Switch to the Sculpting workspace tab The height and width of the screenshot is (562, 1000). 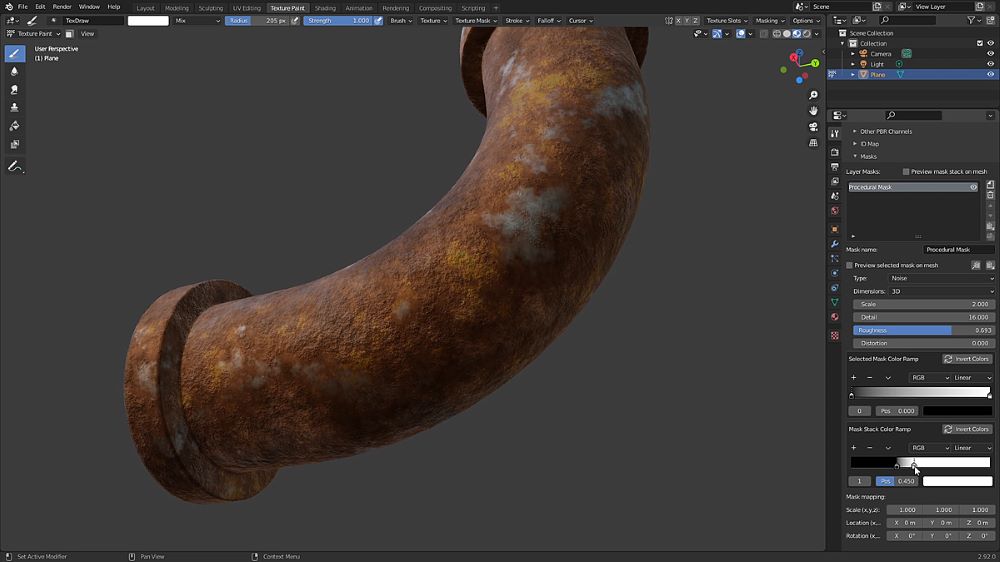(x=210, y=8)
